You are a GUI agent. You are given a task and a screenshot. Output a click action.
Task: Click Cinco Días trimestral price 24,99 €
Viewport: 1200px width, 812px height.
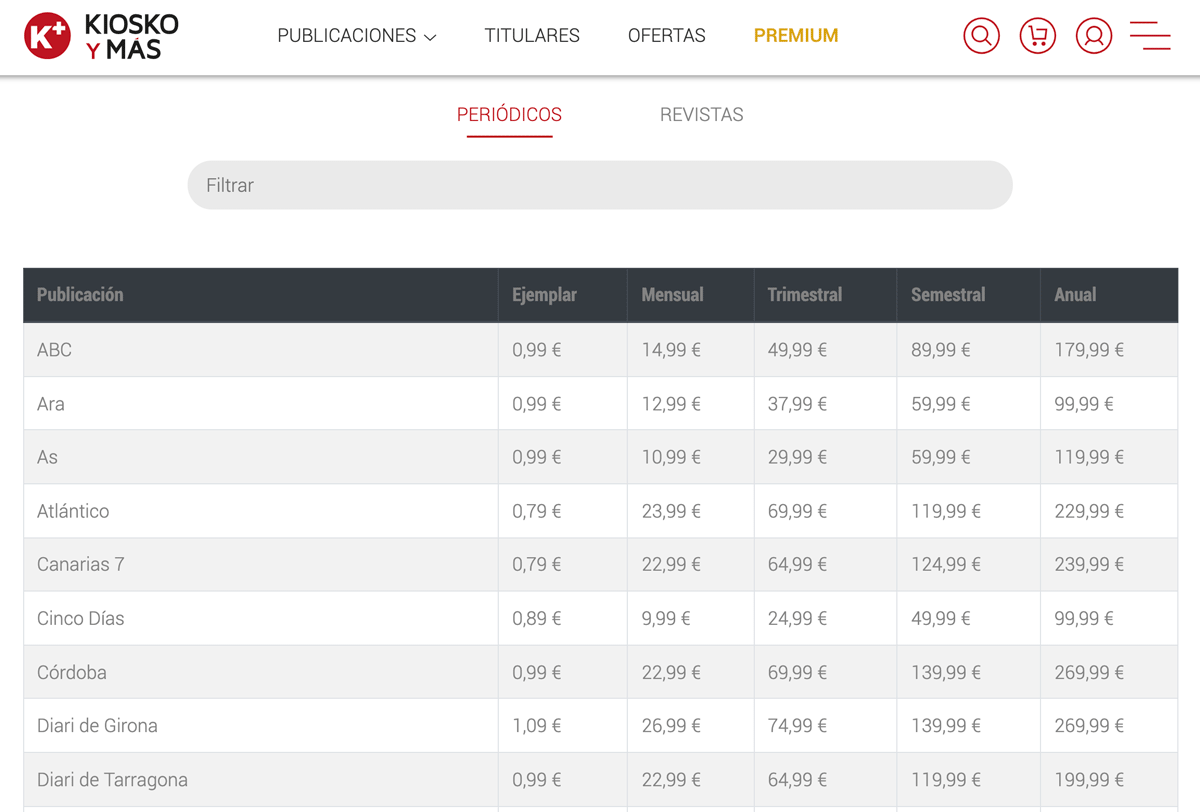pos(797,618)
